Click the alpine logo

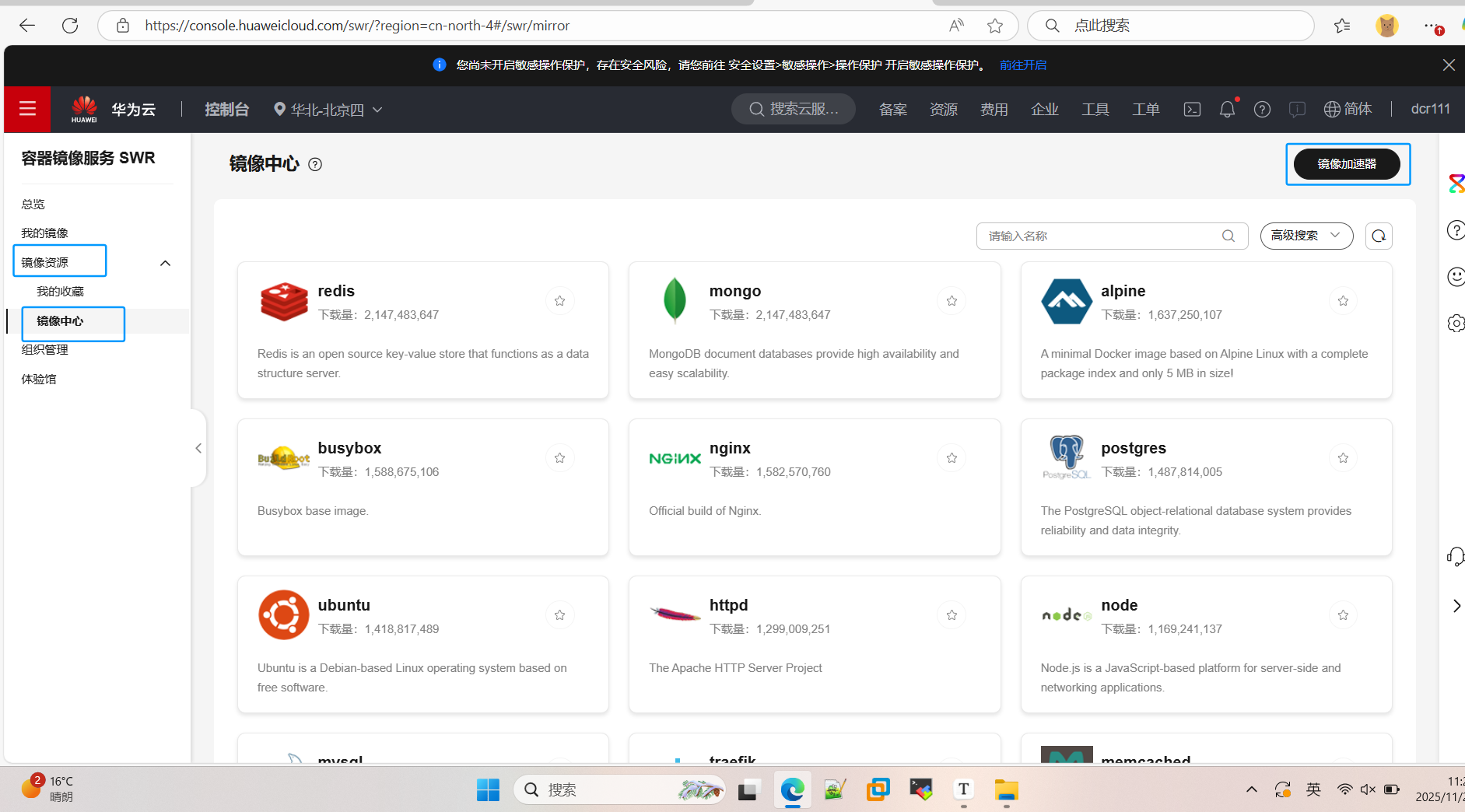(x=1067, y=302)
